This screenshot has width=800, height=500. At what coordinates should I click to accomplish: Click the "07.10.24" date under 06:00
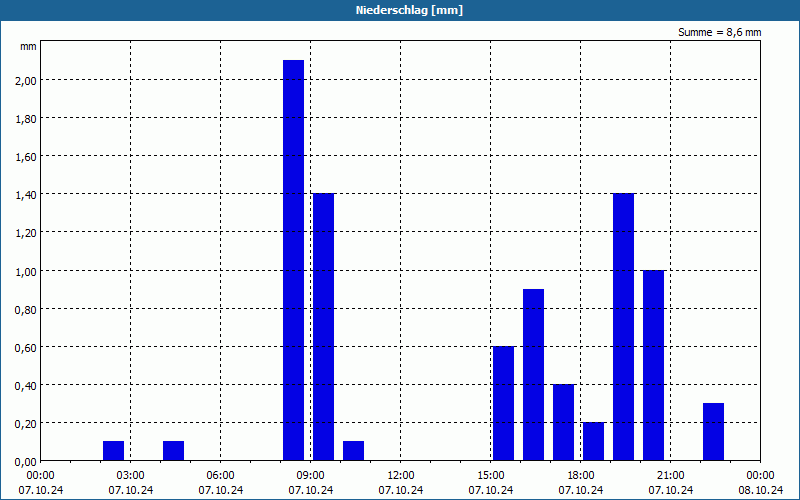click(220, 490)
